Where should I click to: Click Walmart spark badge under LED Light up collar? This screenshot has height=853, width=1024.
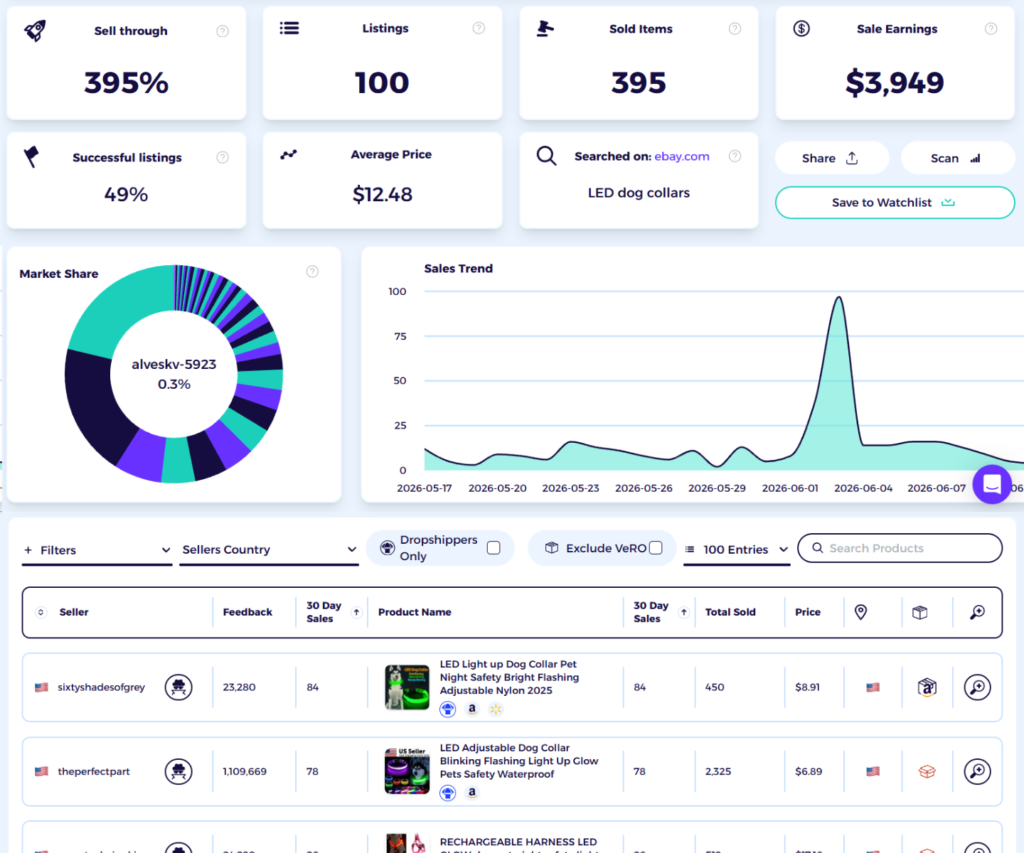(x=496, y=709)
